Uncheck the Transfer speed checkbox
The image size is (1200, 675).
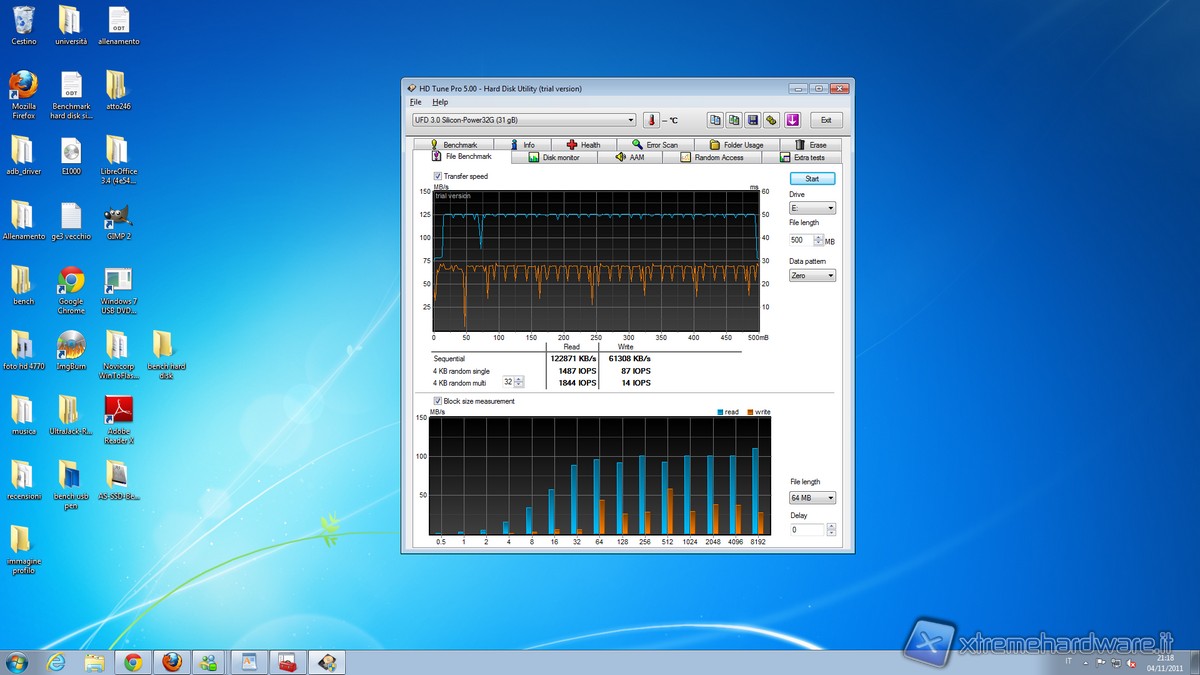coord(438,176)
